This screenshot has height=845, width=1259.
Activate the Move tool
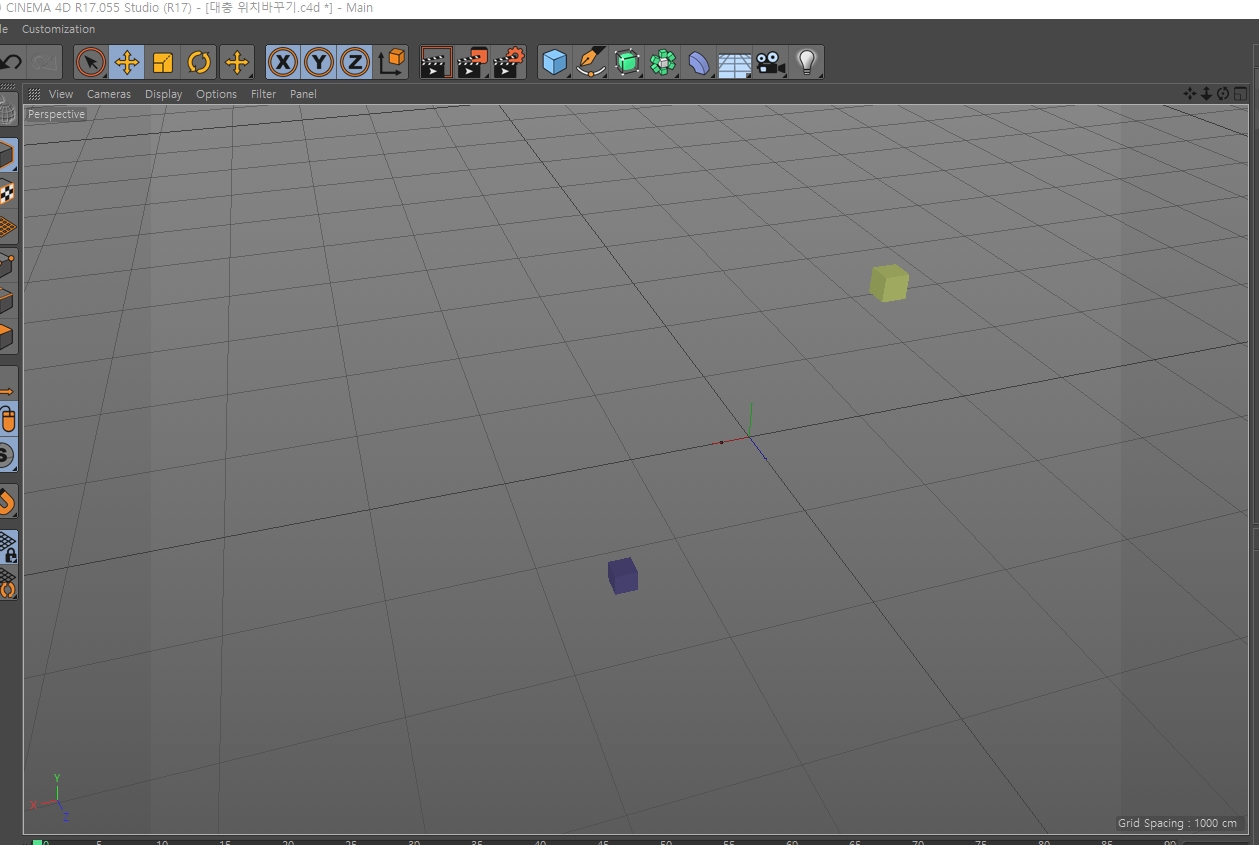127,63
